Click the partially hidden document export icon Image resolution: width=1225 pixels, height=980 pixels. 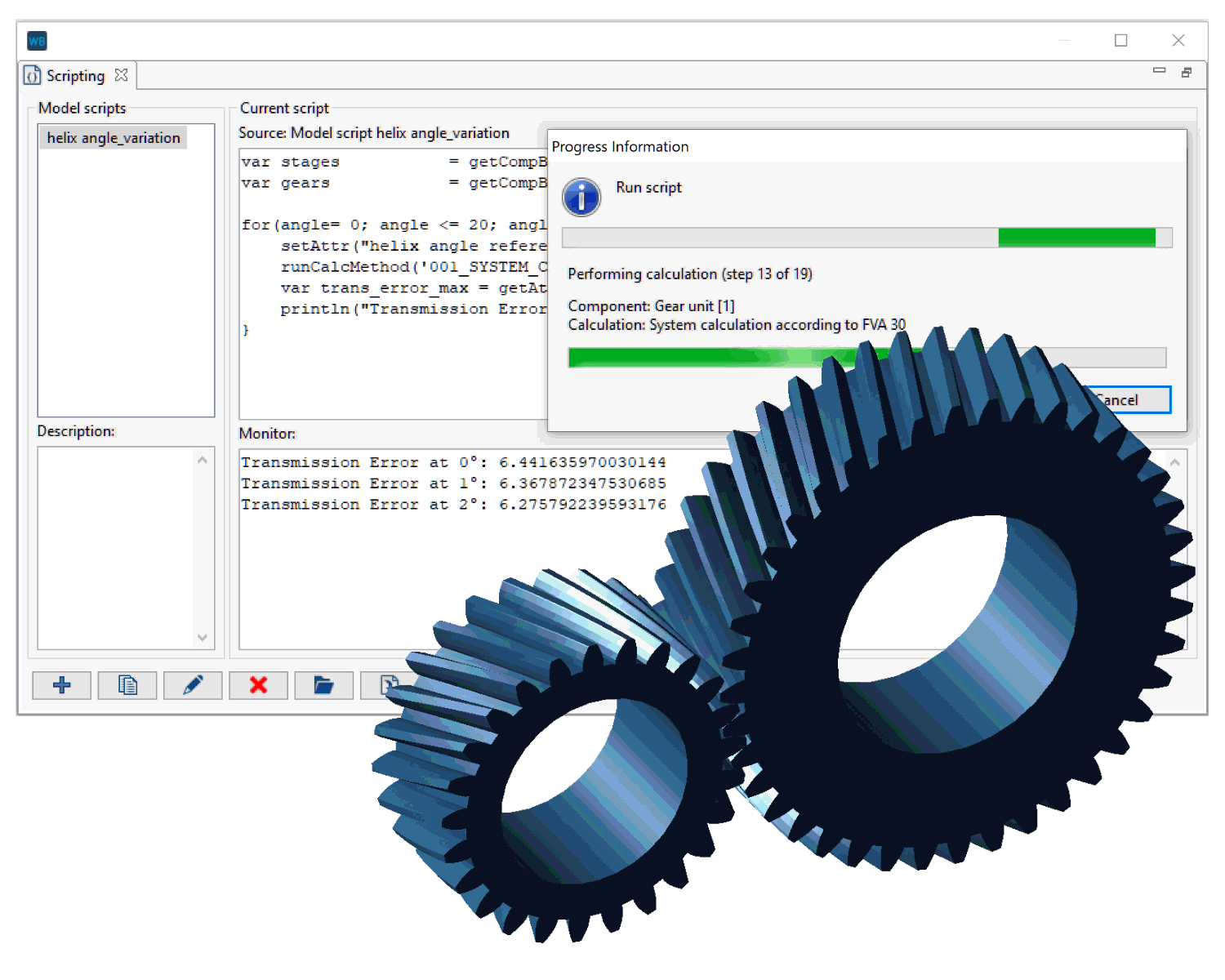[x=388, y=684]
